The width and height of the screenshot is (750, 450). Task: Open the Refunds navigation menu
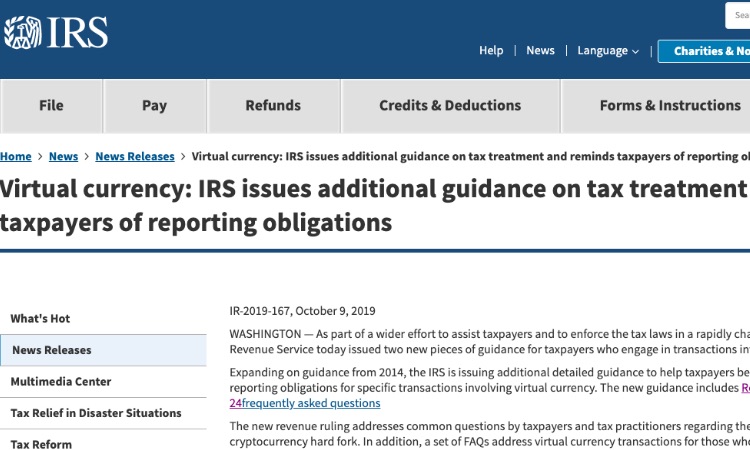273,106
